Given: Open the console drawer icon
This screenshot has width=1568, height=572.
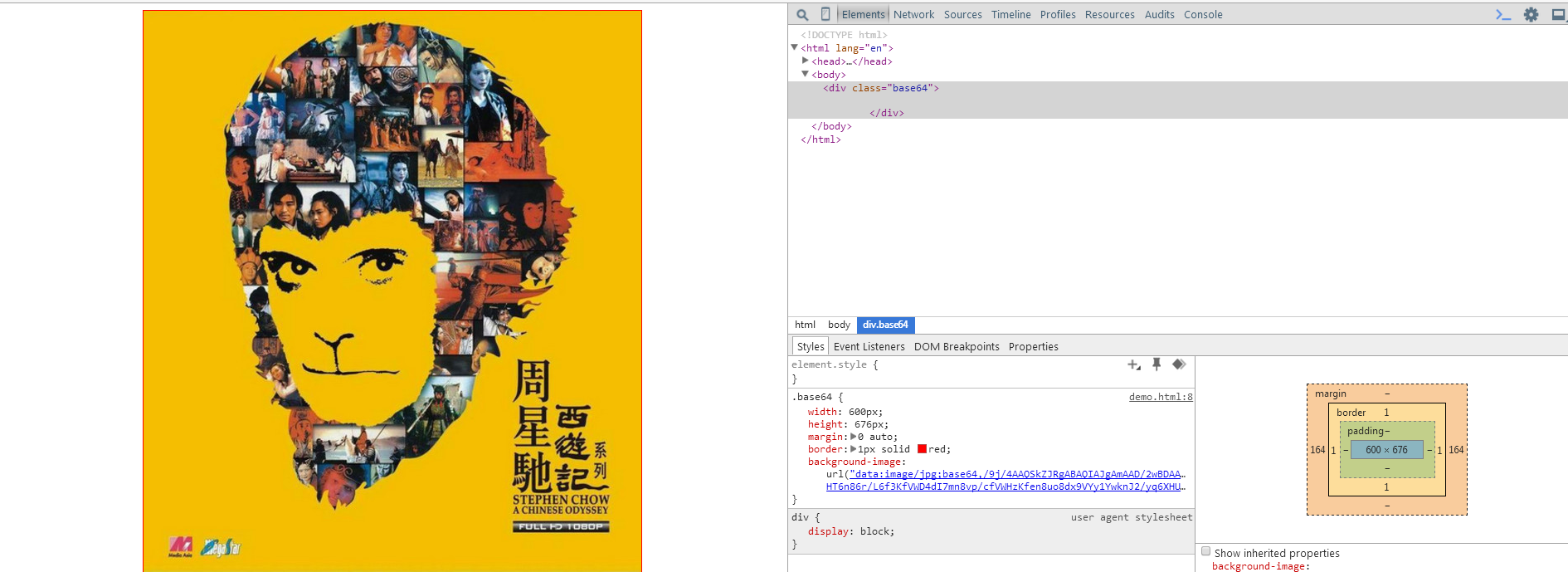Looking at the screenshot, I should point(1503,14).
